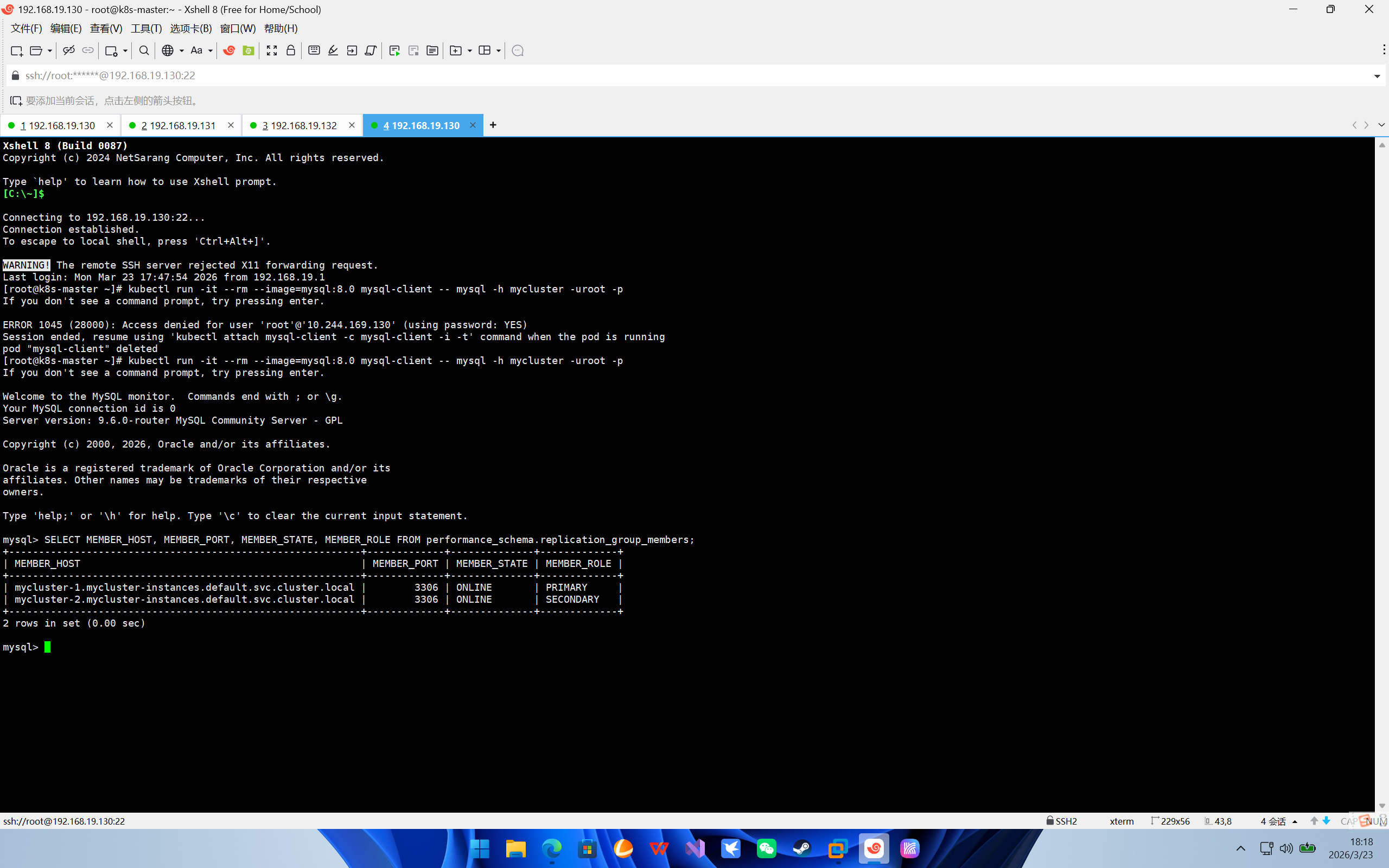Click the script scroll icon
This screenshot has width=1389, height=868.
point(371,50)
